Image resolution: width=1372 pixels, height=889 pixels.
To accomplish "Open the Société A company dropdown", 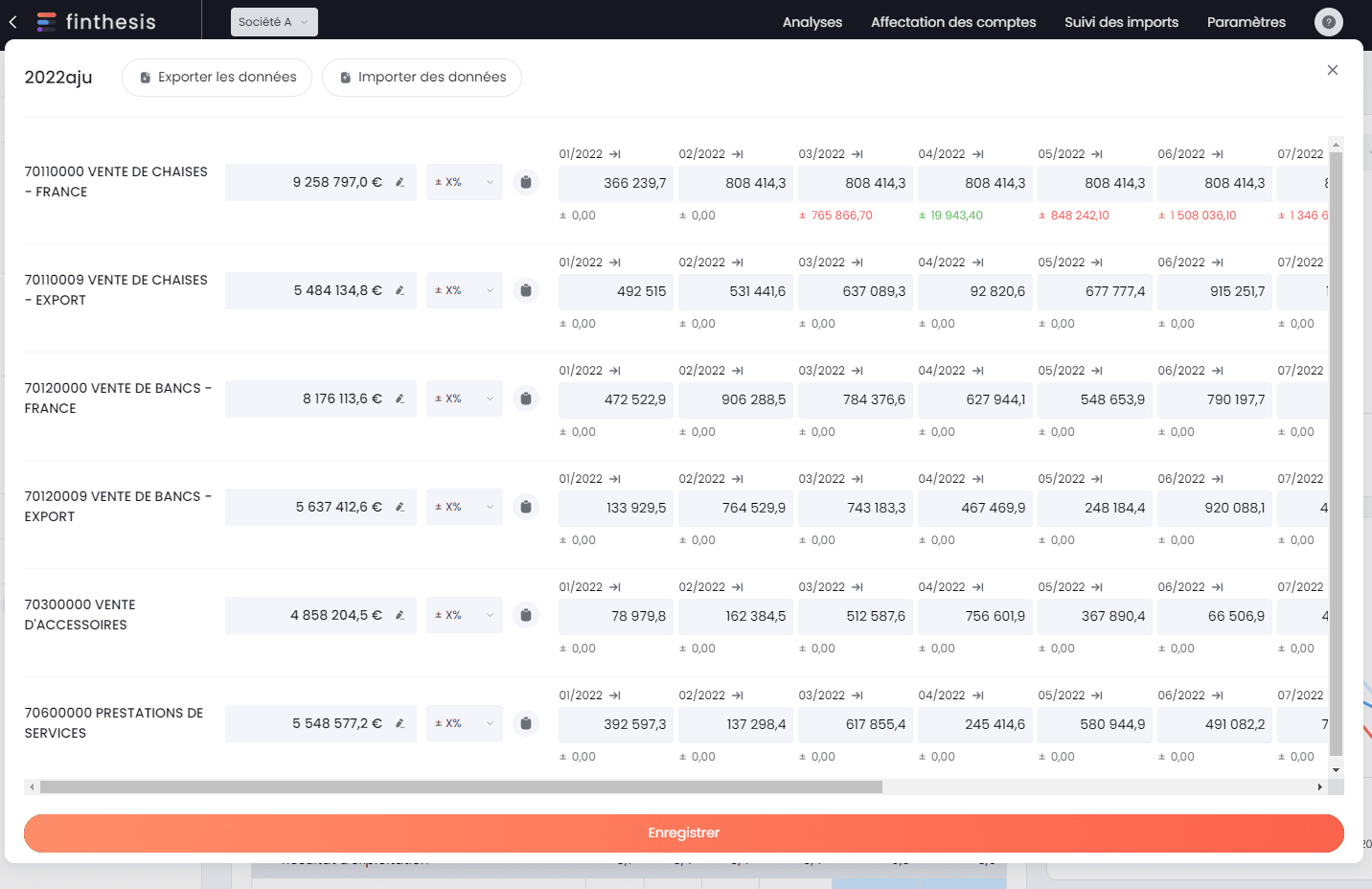I will [x=274, y=22].
